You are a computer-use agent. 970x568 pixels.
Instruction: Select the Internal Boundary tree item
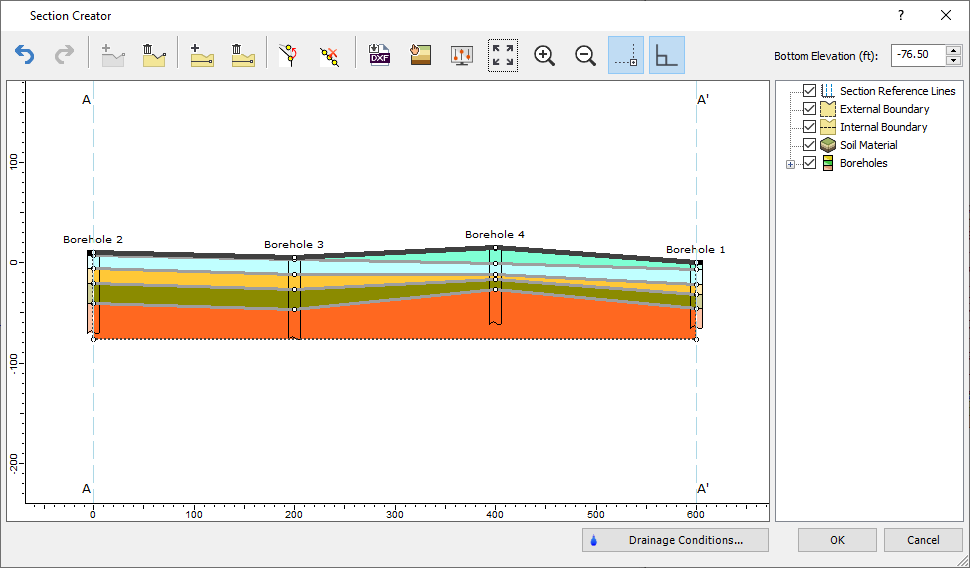tap(883, 127)
